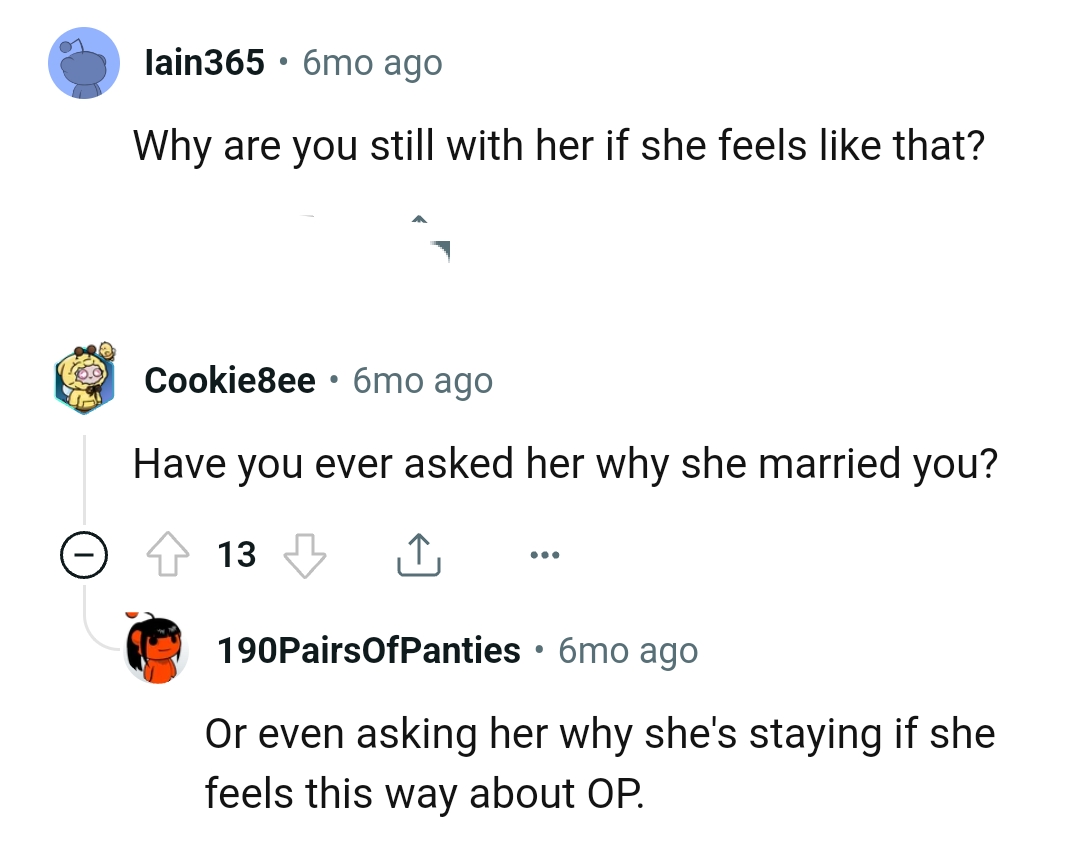Select the reply text from 190PairsOfPanties

pos(600,763)
